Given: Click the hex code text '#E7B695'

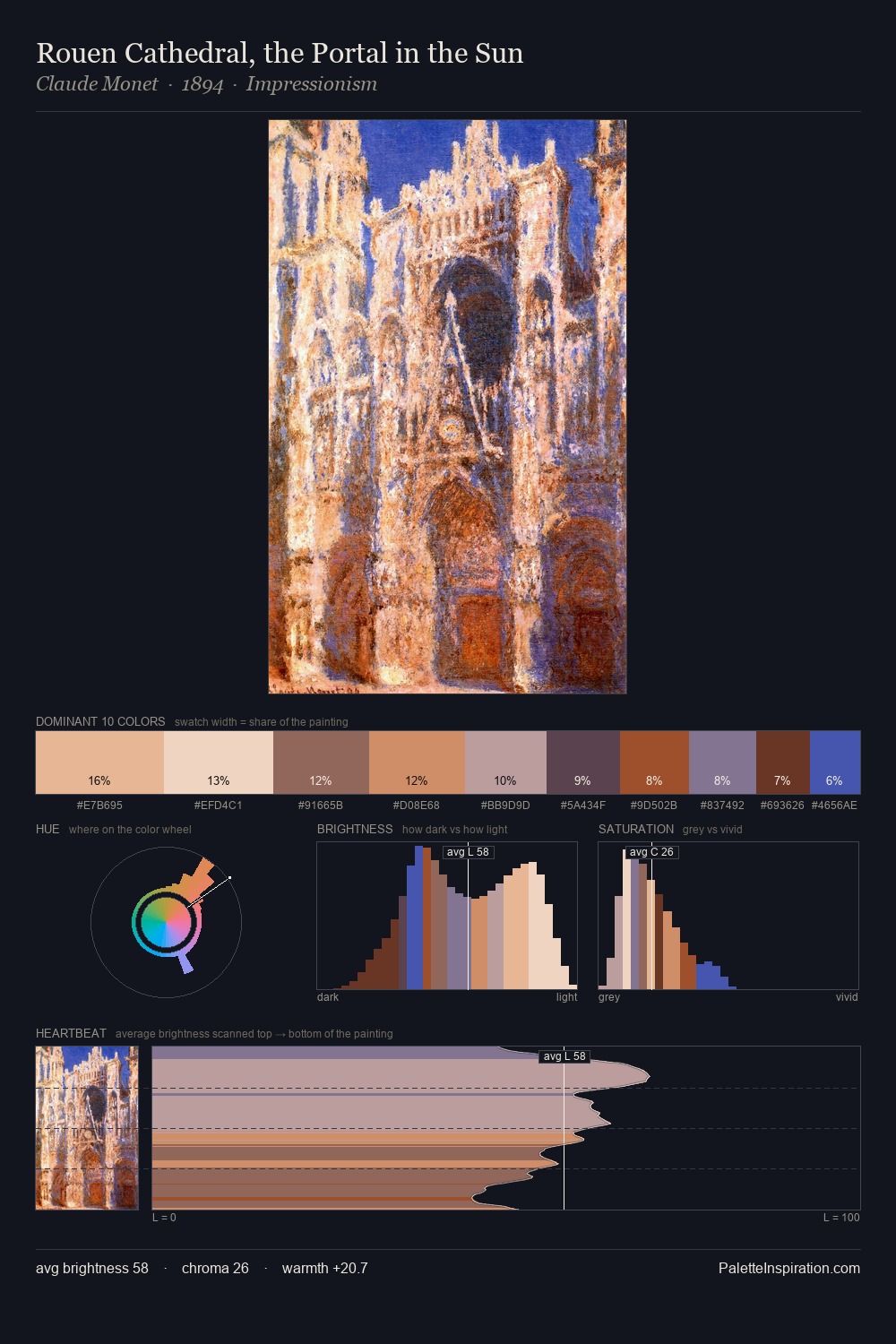Looking at the screenshot, I should click(99, 805).
